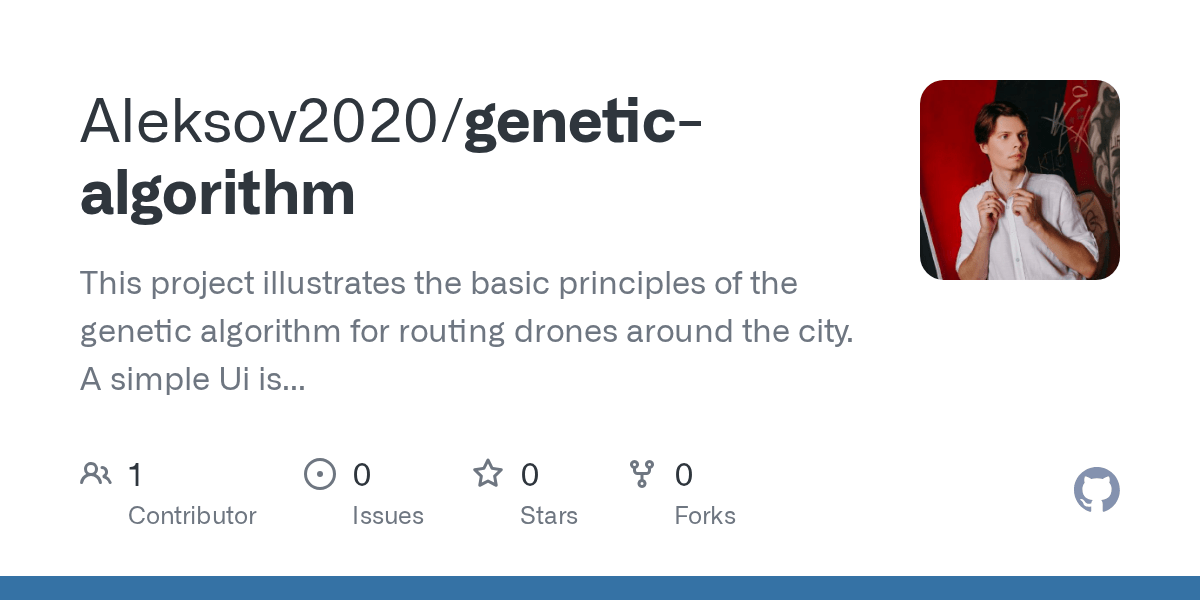Click the zero count above Forks
This screenshot has width=1200, height=600.
pos(683,475)
